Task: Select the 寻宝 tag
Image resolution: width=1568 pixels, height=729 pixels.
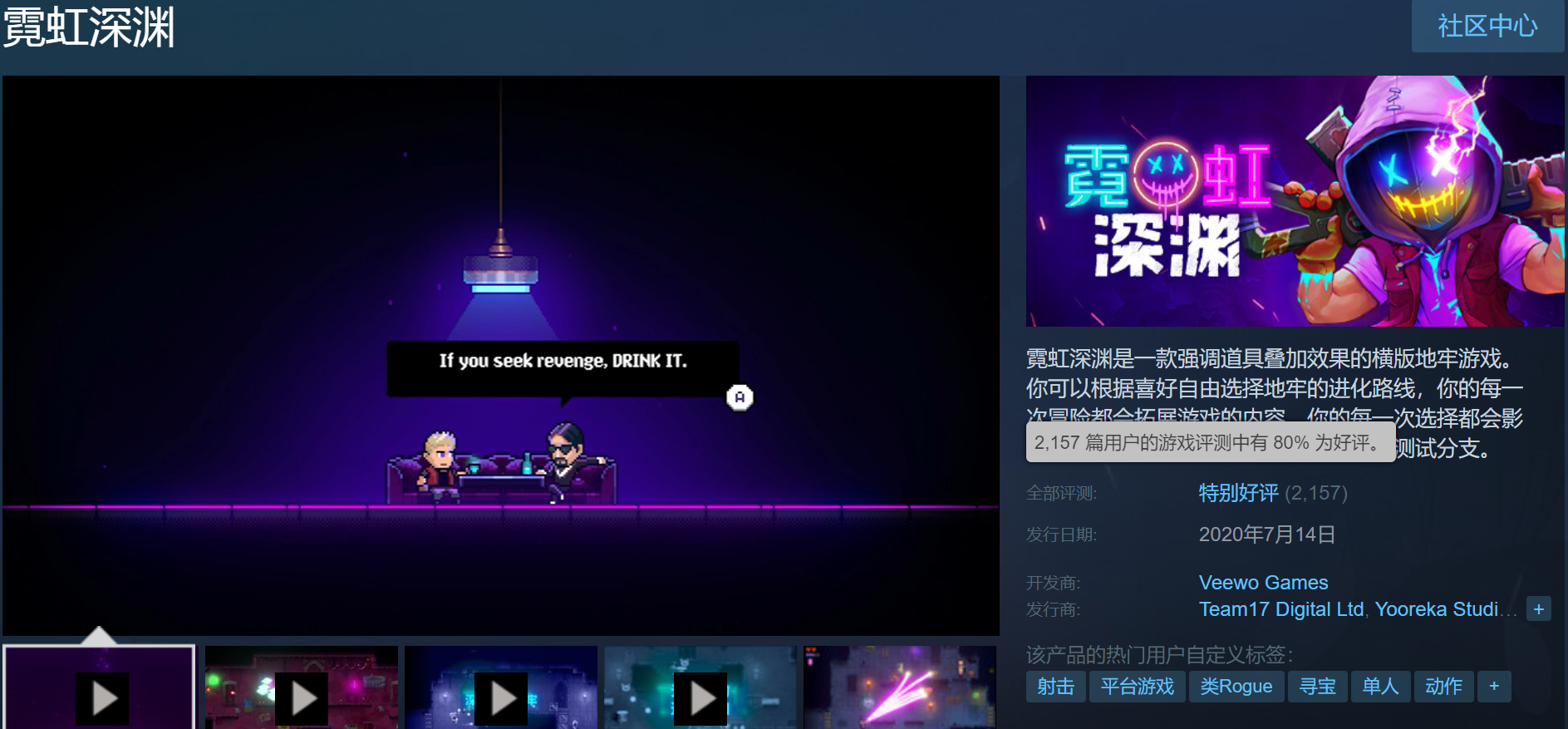Action: (x=1318, y=687)
